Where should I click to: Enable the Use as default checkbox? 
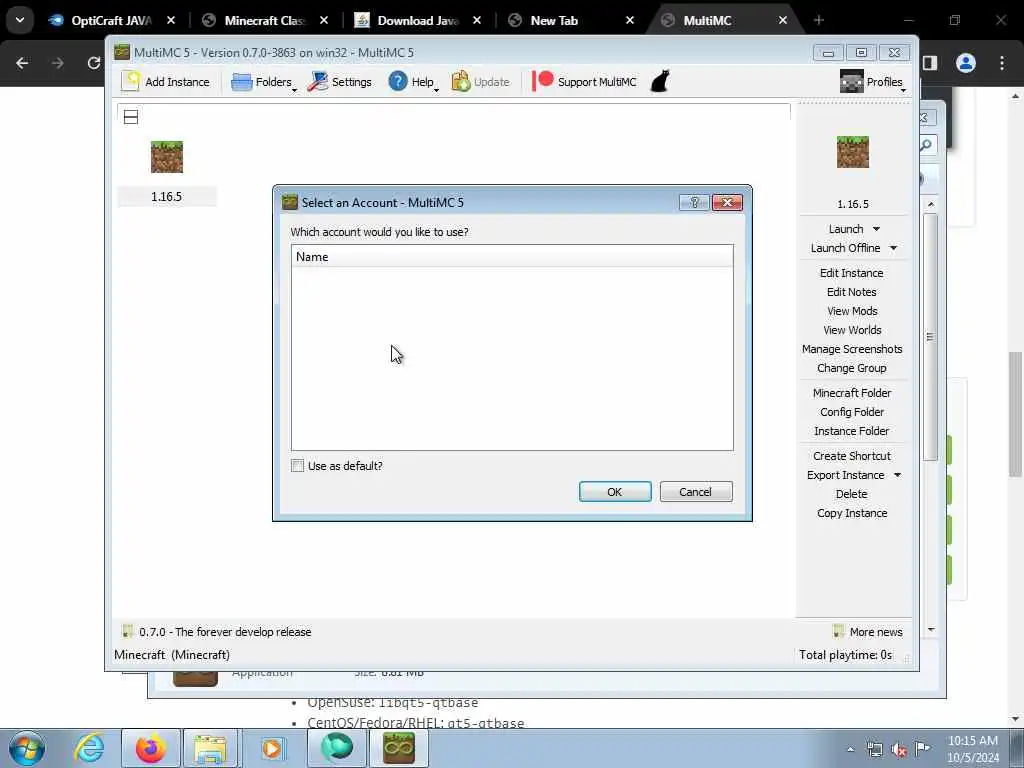pyautogui.click(x=298, y=466)
